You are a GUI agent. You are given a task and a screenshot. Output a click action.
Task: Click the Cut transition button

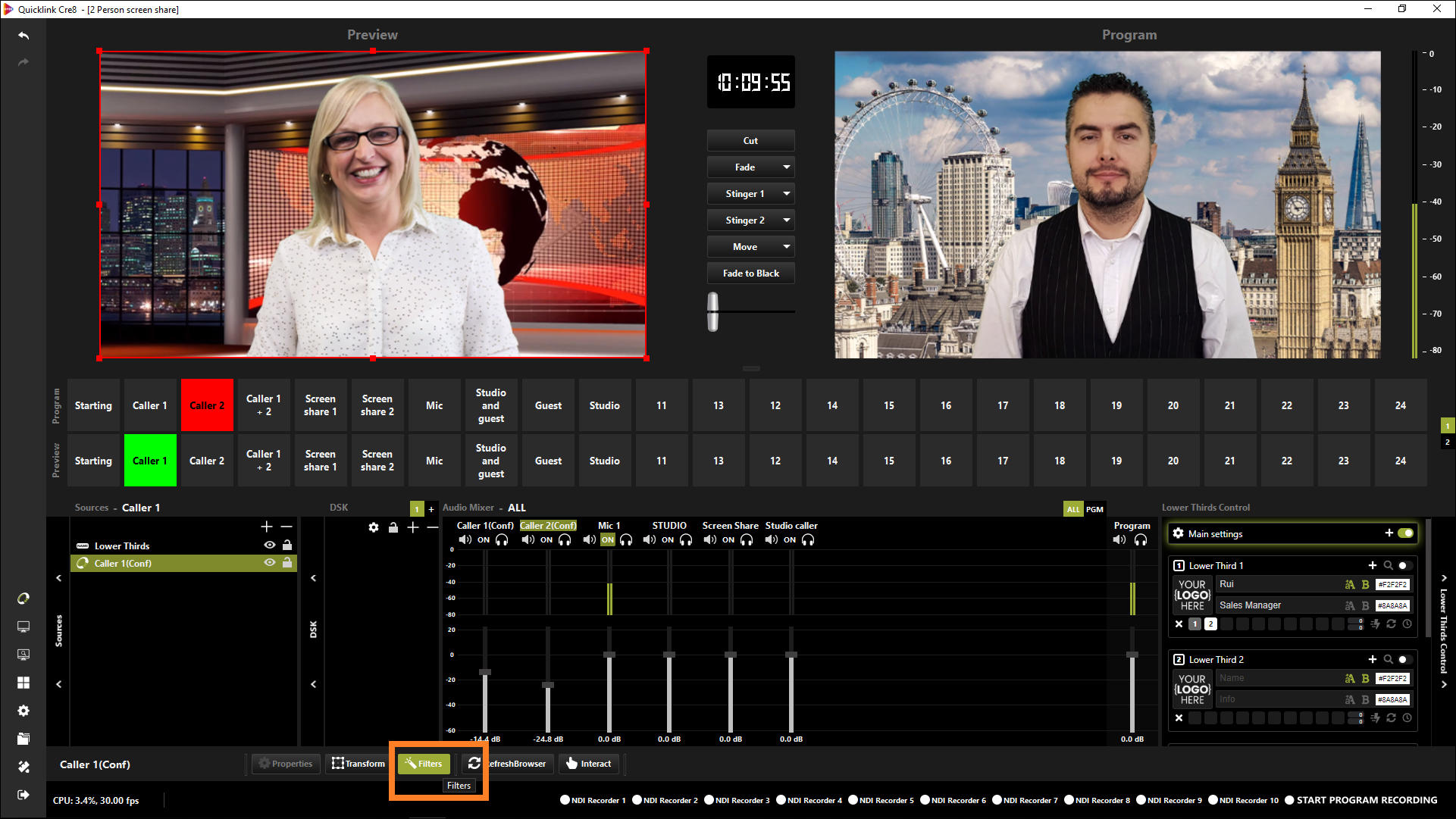751,141
